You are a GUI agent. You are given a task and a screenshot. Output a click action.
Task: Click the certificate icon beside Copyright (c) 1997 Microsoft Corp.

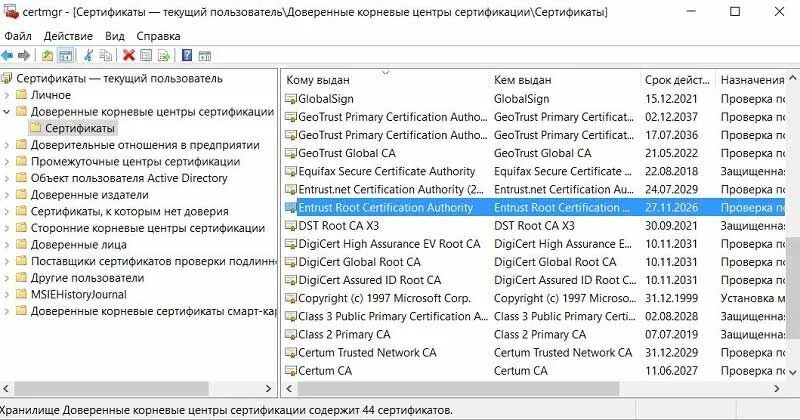(291, 298)
